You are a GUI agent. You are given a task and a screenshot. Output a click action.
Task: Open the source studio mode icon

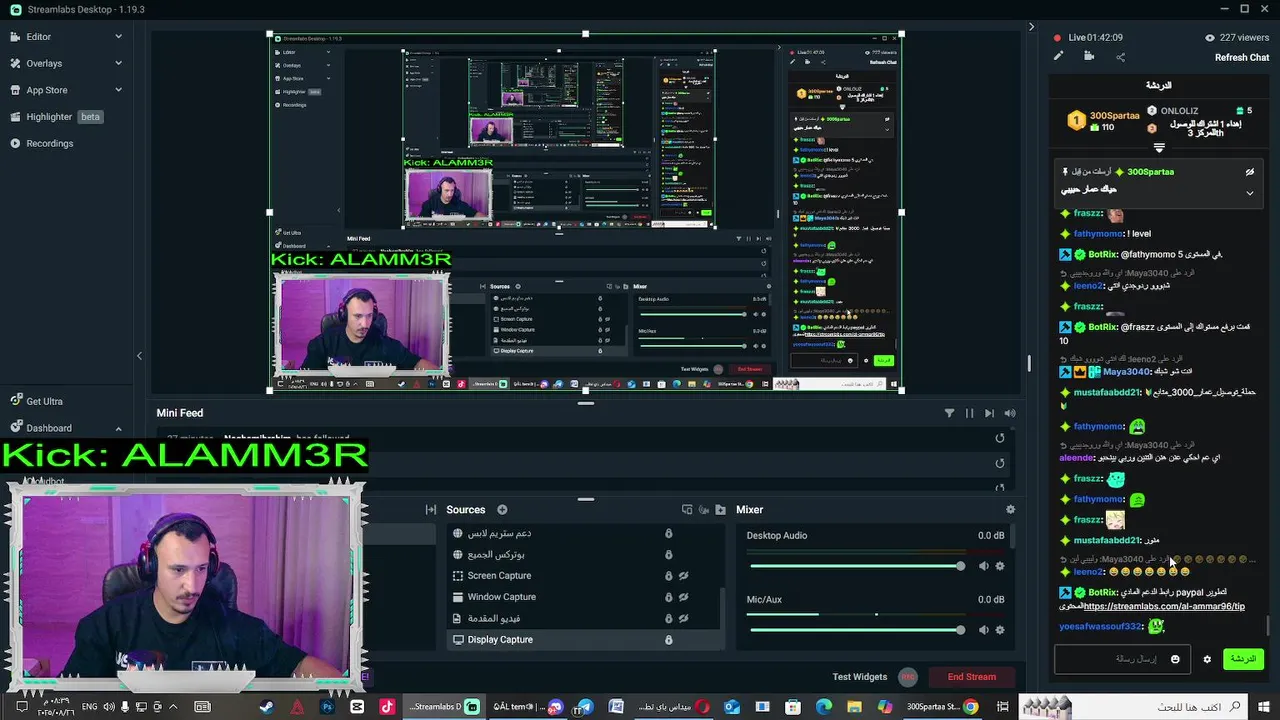pyautogui.click(x=687, y=510)
